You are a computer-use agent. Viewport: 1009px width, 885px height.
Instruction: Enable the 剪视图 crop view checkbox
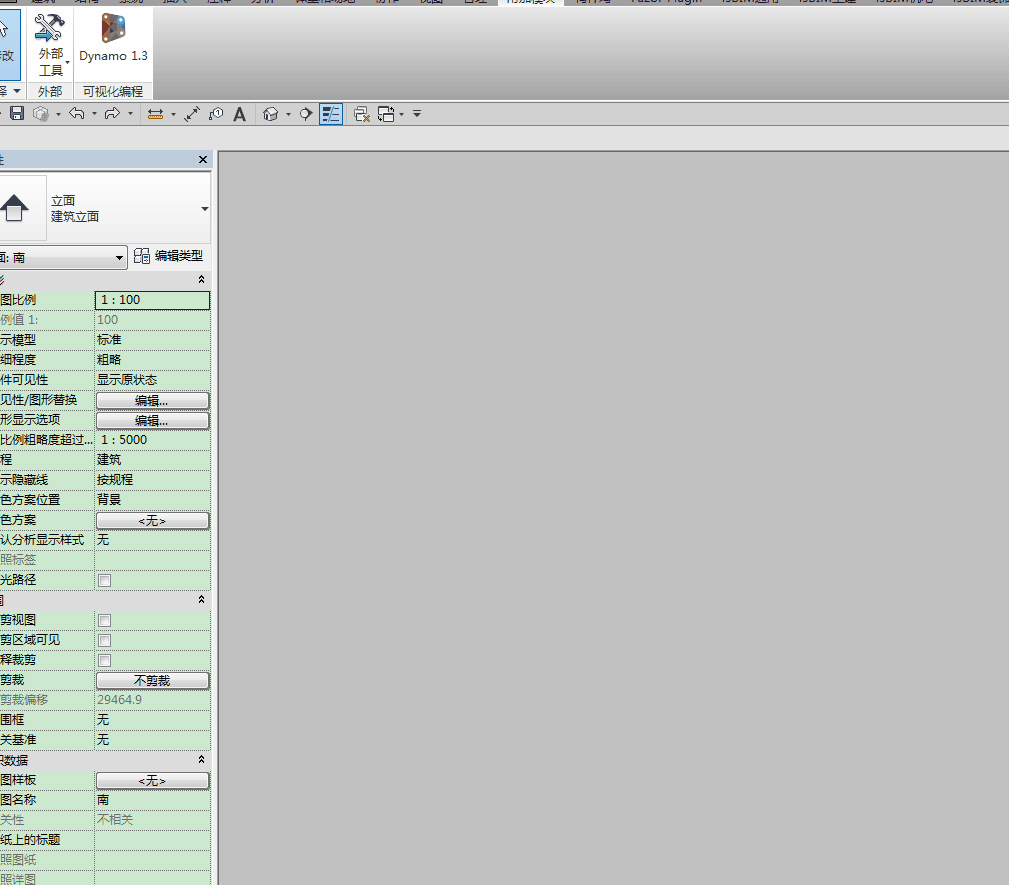[x=104, y=620]
